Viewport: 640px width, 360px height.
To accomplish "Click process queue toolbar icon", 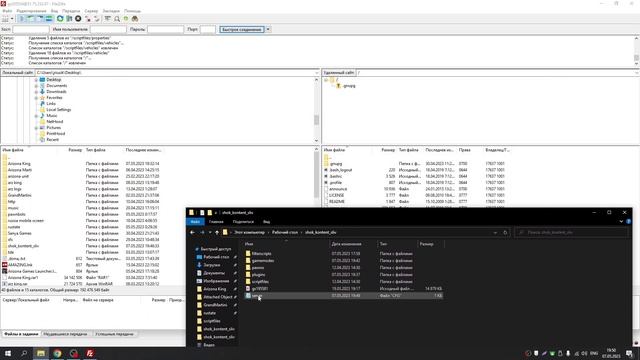I will pyautogui.click(x=69, y=19).
